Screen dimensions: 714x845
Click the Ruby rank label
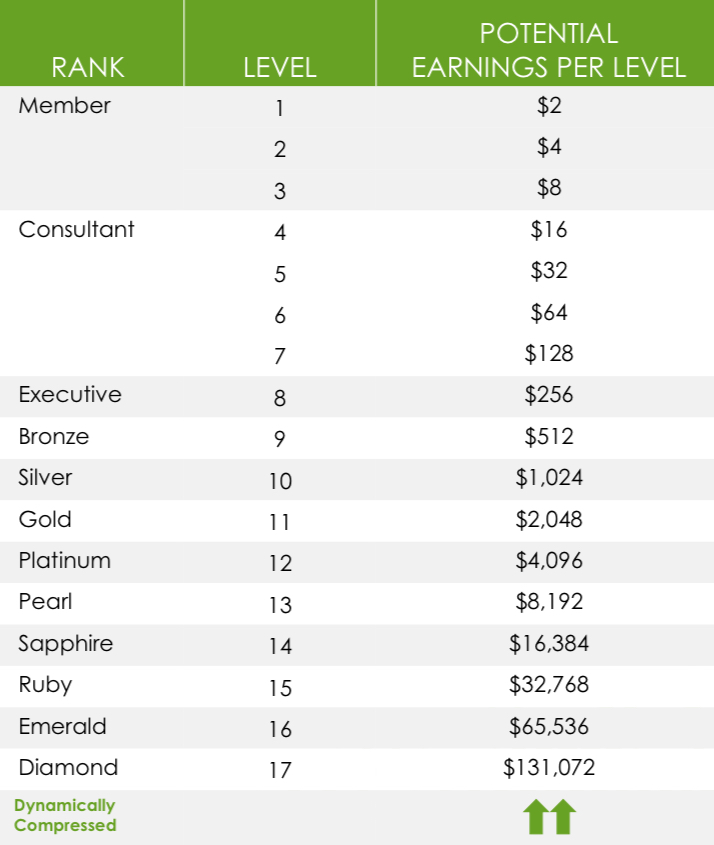tap(45, 685)
